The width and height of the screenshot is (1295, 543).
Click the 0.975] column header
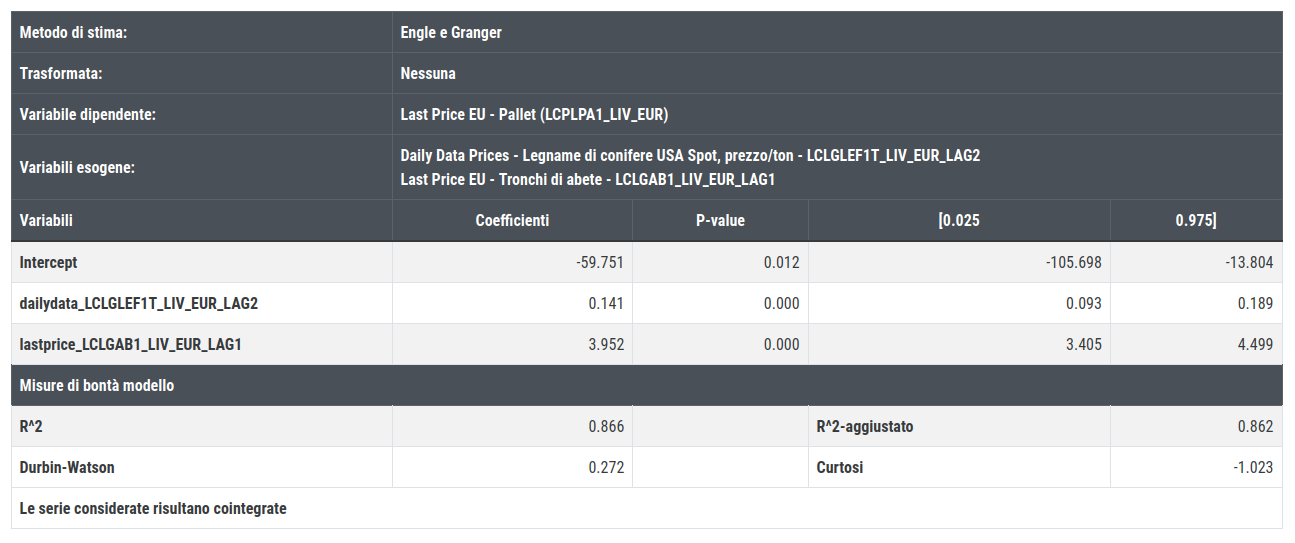(1196, 221)
